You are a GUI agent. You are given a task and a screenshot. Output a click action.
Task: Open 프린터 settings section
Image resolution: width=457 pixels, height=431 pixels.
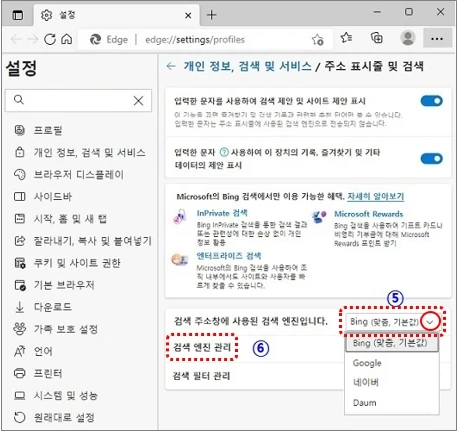click(x=38, y=373)
